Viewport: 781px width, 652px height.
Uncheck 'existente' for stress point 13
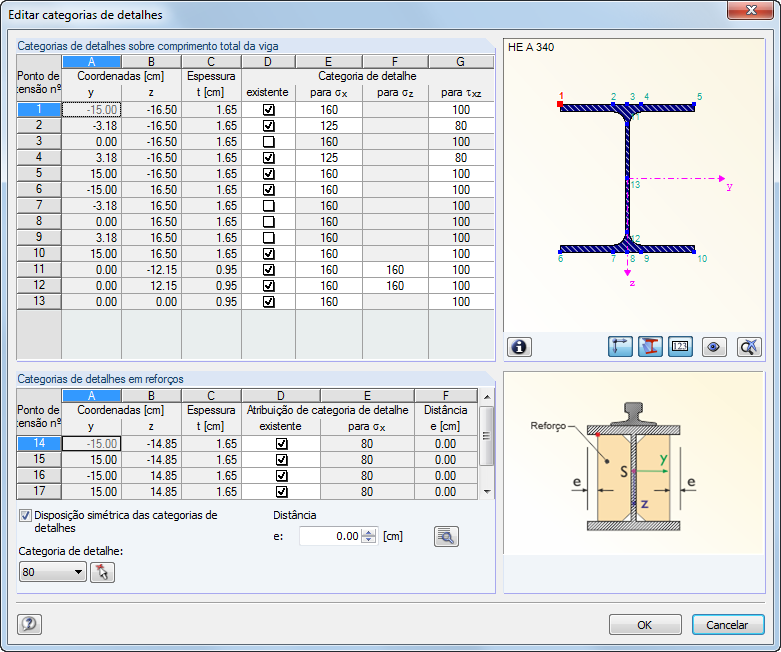click(268, 301)
